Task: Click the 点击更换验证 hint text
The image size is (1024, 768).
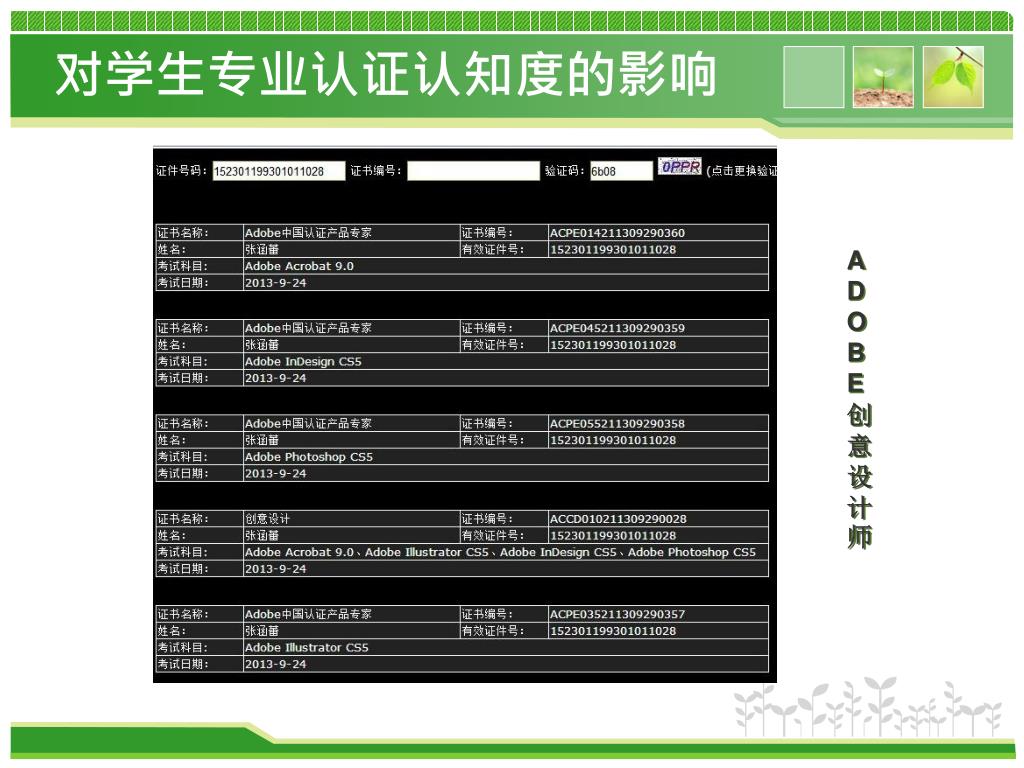Action: click(742, 171)
